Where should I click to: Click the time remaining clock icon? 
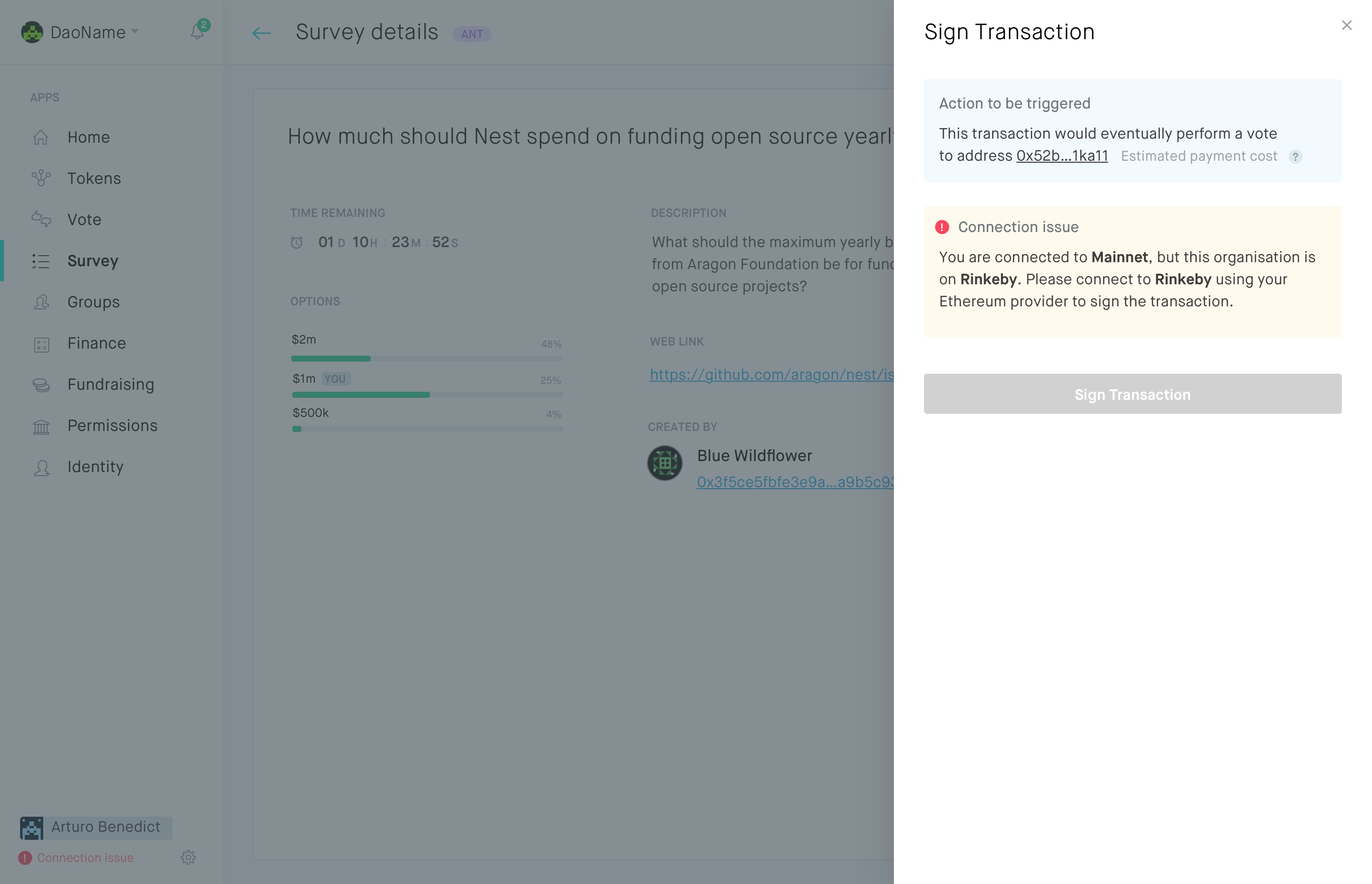pos(296,243)
